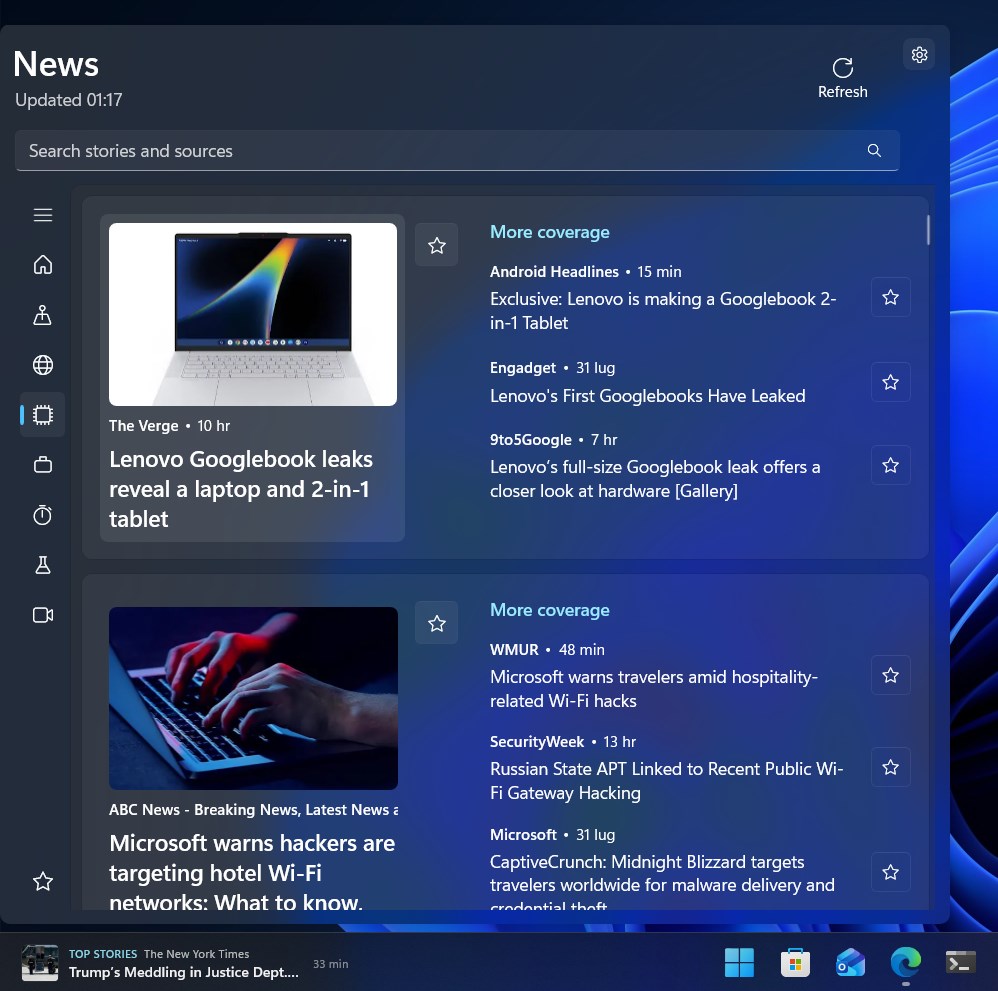
Task: Open the World news globe icon
Action: (x=43, y=365)
